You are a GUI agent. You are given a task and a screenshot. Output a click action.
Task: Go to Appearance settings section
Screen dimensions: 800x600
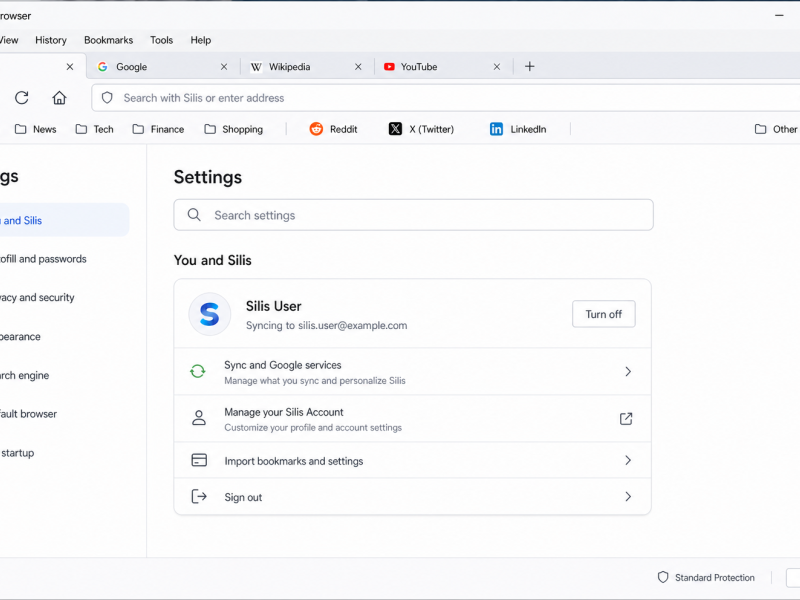pos(20,337)
